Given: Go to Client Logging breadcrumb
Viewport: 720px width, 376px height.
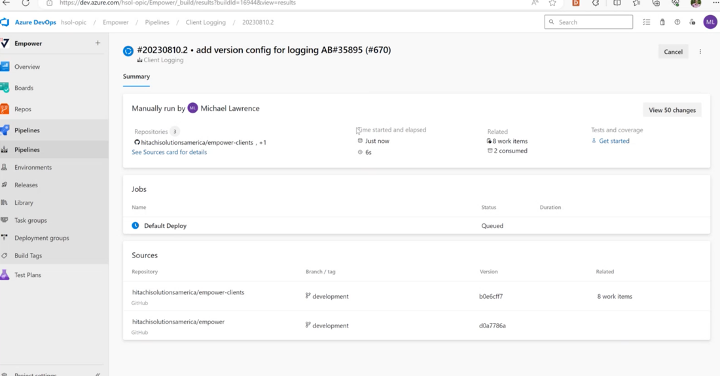Looking at the screenshot, I should point(206,22).
